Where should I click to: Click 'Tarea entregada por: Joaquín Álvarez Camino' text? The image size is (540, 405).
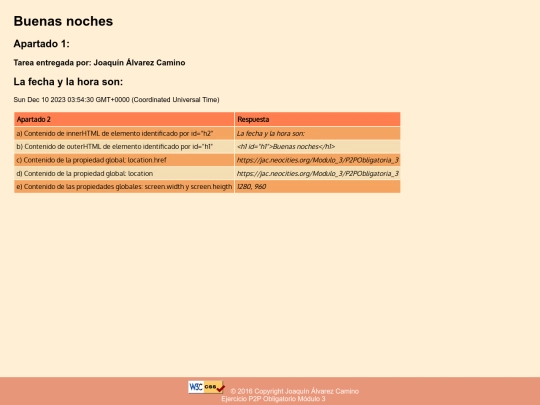pos(99,63)
